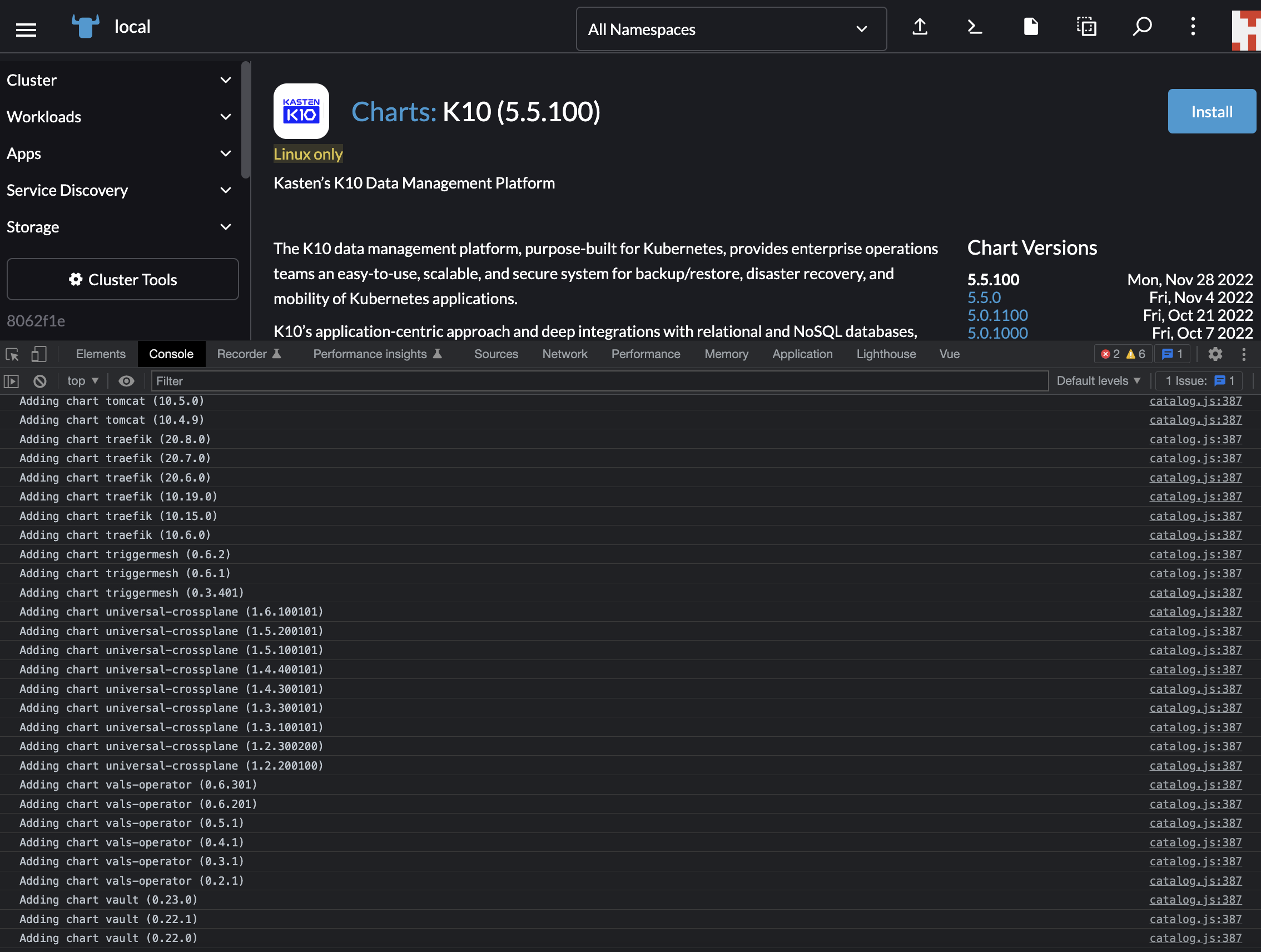Image resolution: width=1261 pixels, height=952 pixels.
Task: Click the DevTools inspect element picker icon
Action: tap(13, 355)
